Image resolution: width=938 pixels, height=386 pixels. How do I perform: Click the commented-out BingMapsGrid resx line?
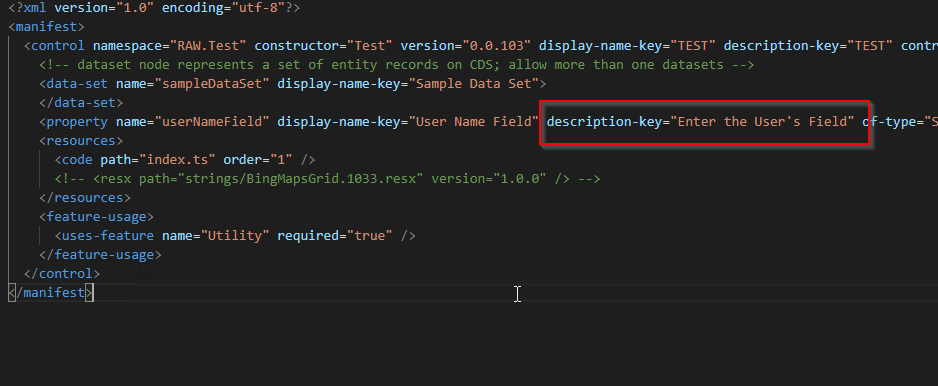(327, 178)
